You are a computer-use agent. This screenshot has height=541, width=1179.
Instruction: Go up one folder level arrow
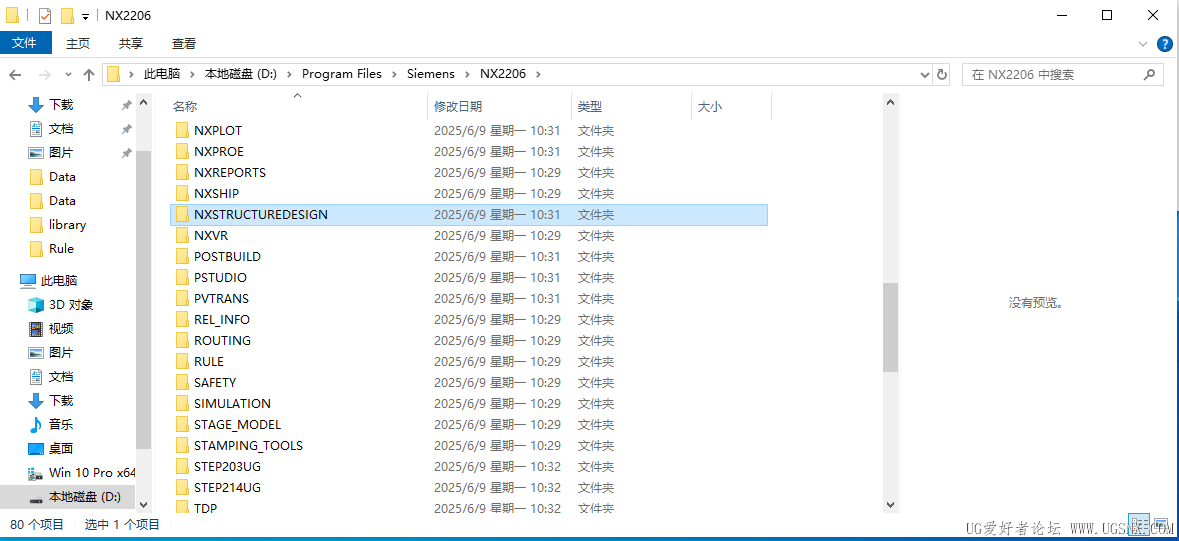click(89, 74)
